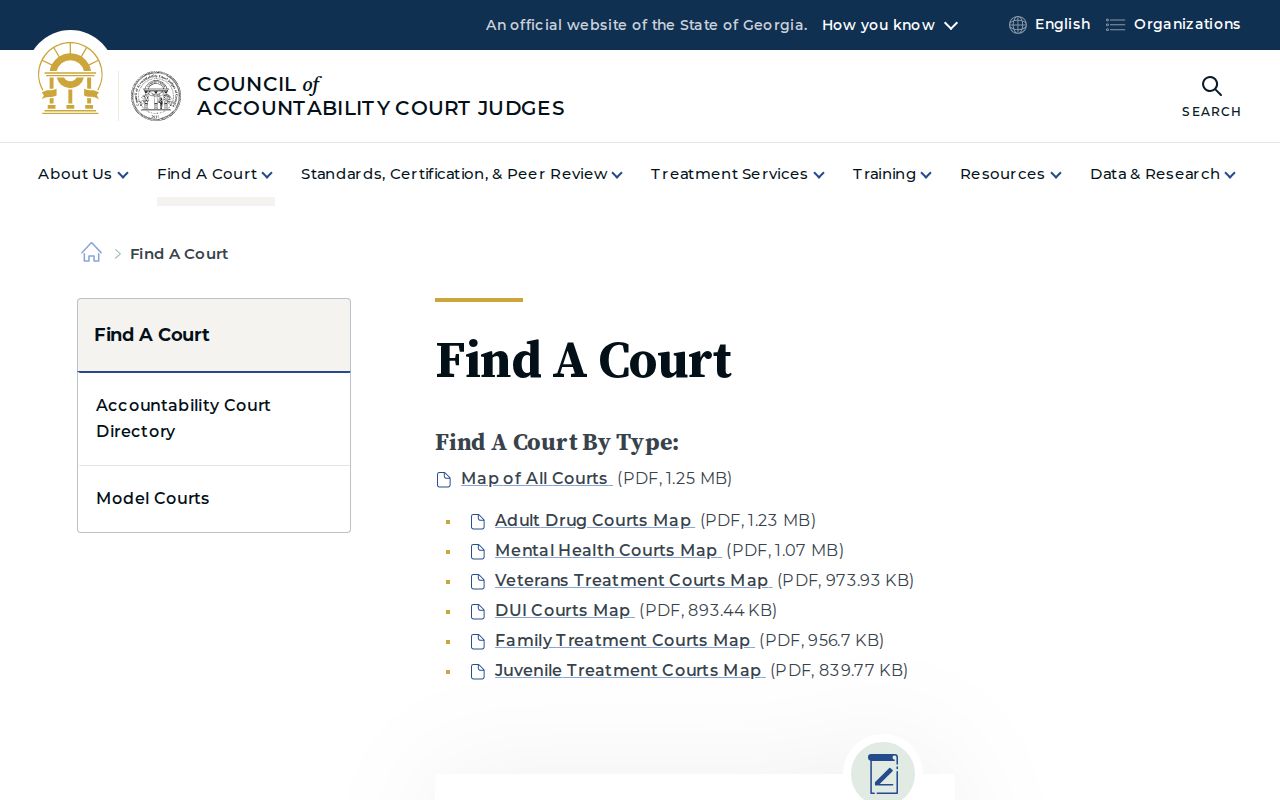Image resolution: width=1280 pixels, height=800 pixels.
Task: Open the Juvenile Treatment Courts Map link
Action: pos(629,670)
